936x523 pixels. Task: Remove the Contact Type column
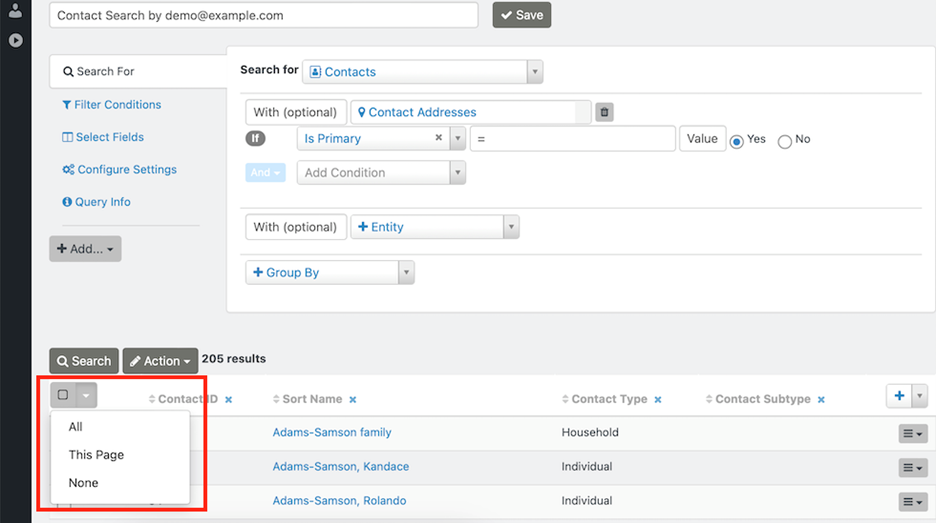pyautogui.click(x=658, y=400)
